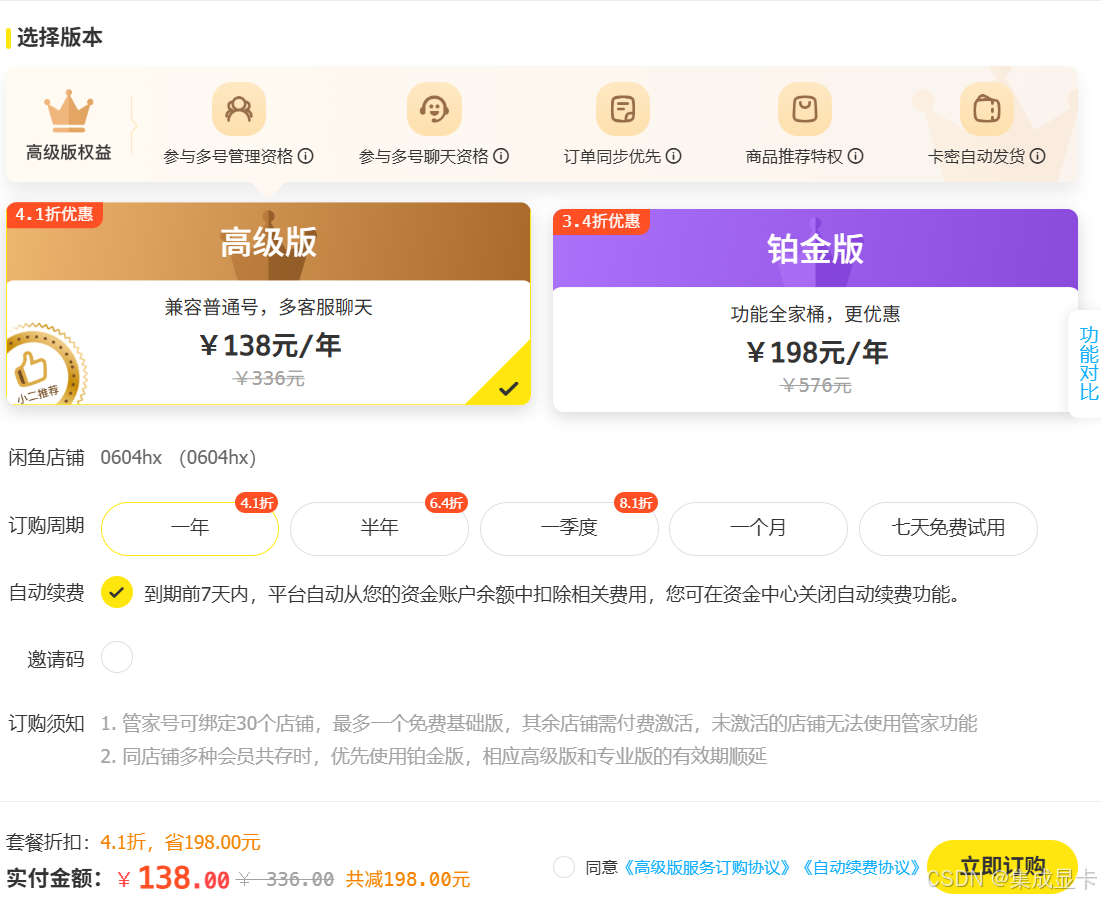Open the 功能对比 side tab
The image size is (1101, 899).
click(x=1088, y=363)
